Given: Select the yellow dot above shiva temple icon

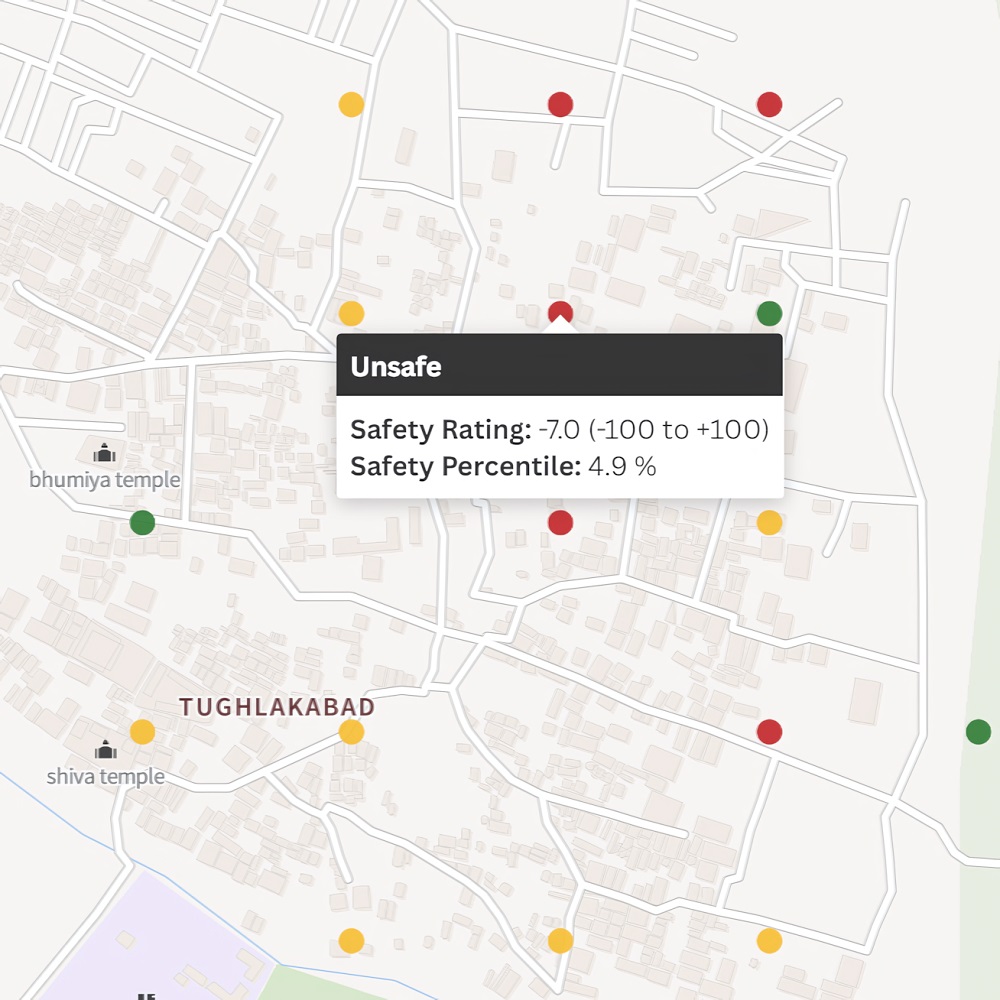Looking at the screenshot, I should tap(142, 732).
